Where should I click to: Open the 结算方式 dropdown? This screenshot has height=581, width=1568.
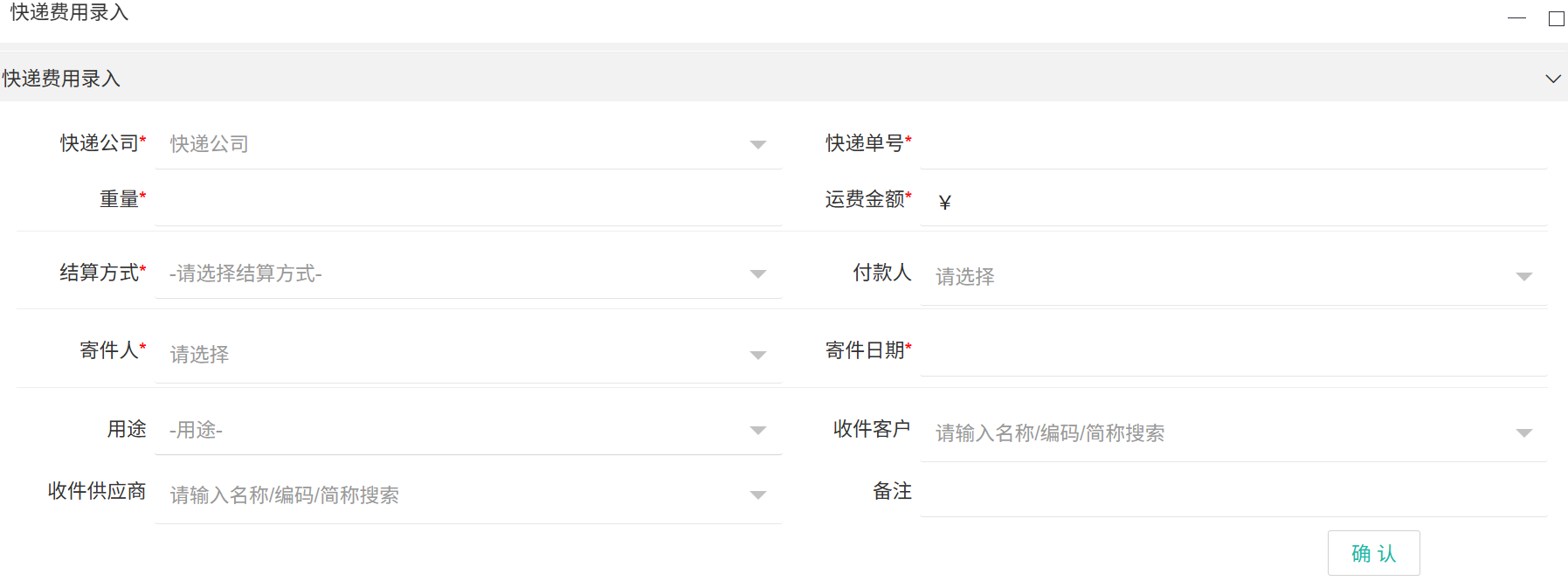click(467, 274)
